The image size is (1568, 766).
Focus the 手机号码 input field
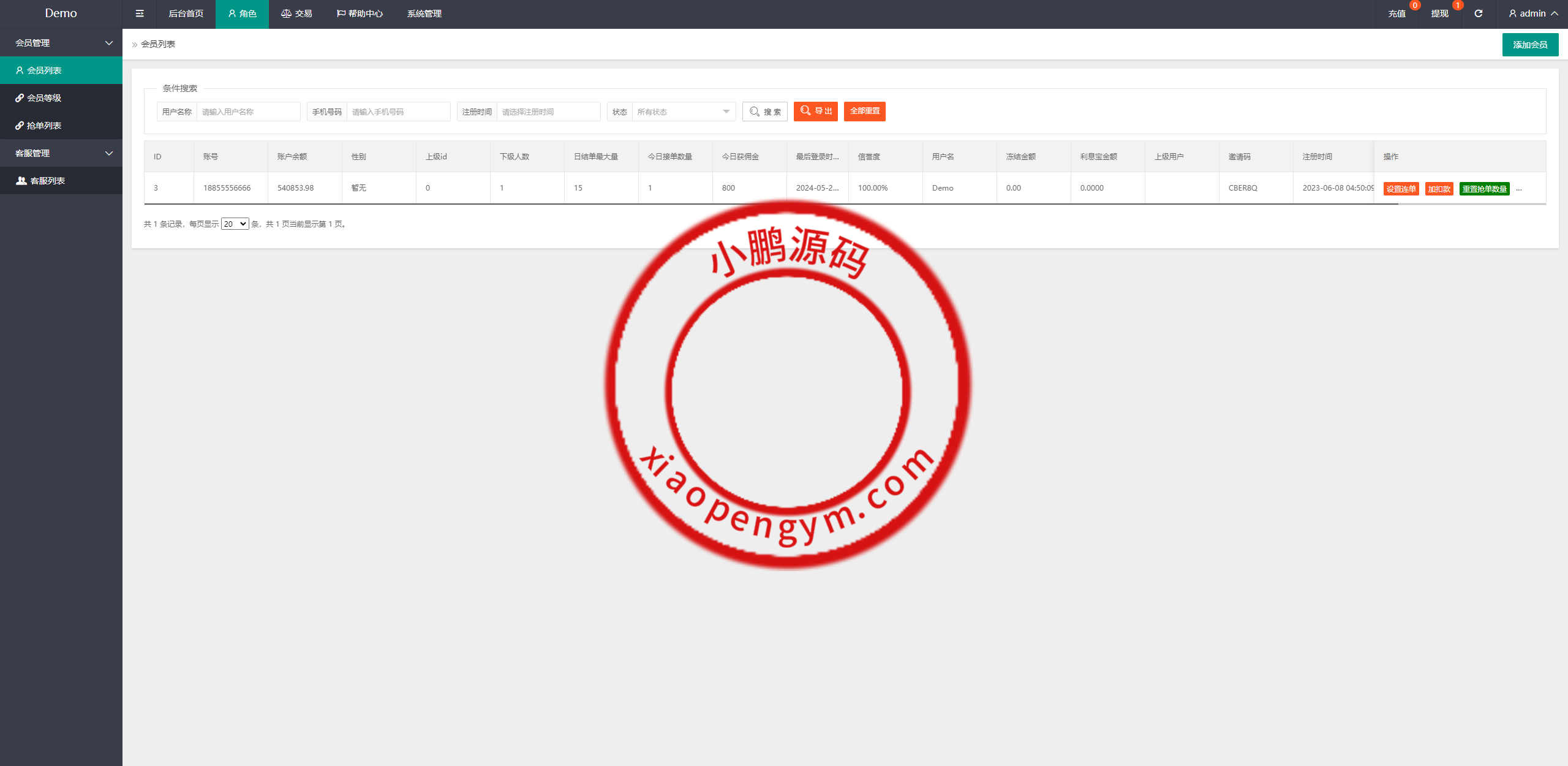(398, 112)
